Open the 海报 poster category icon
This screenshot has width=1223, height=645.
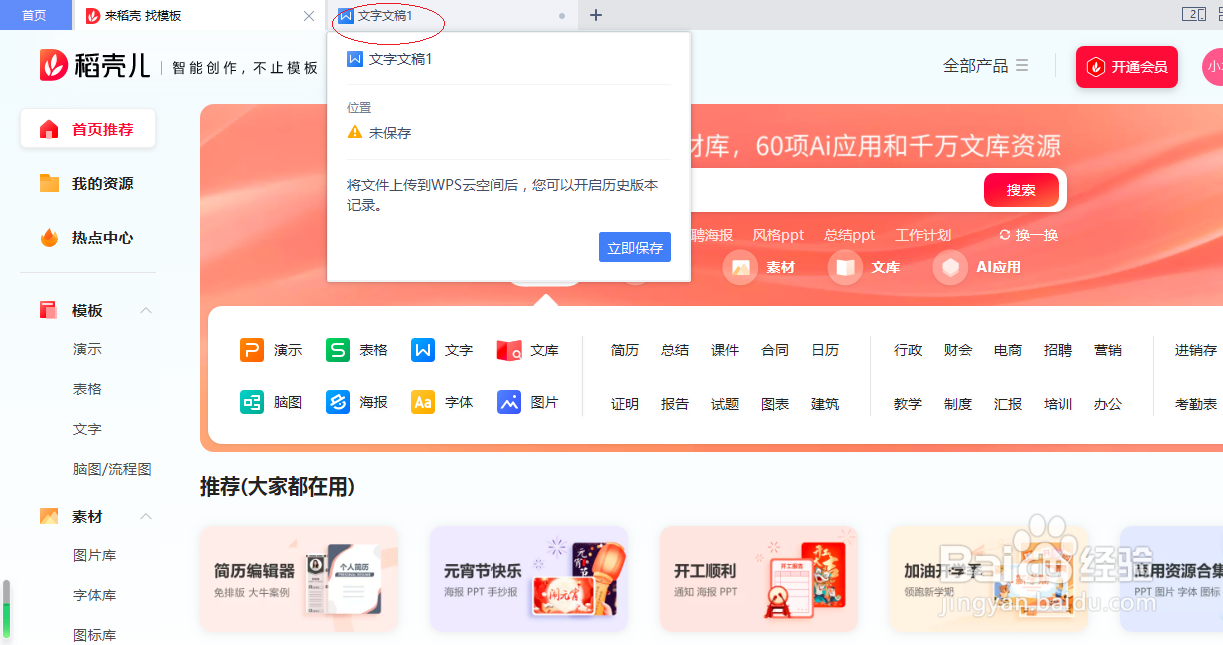(338, 402)
